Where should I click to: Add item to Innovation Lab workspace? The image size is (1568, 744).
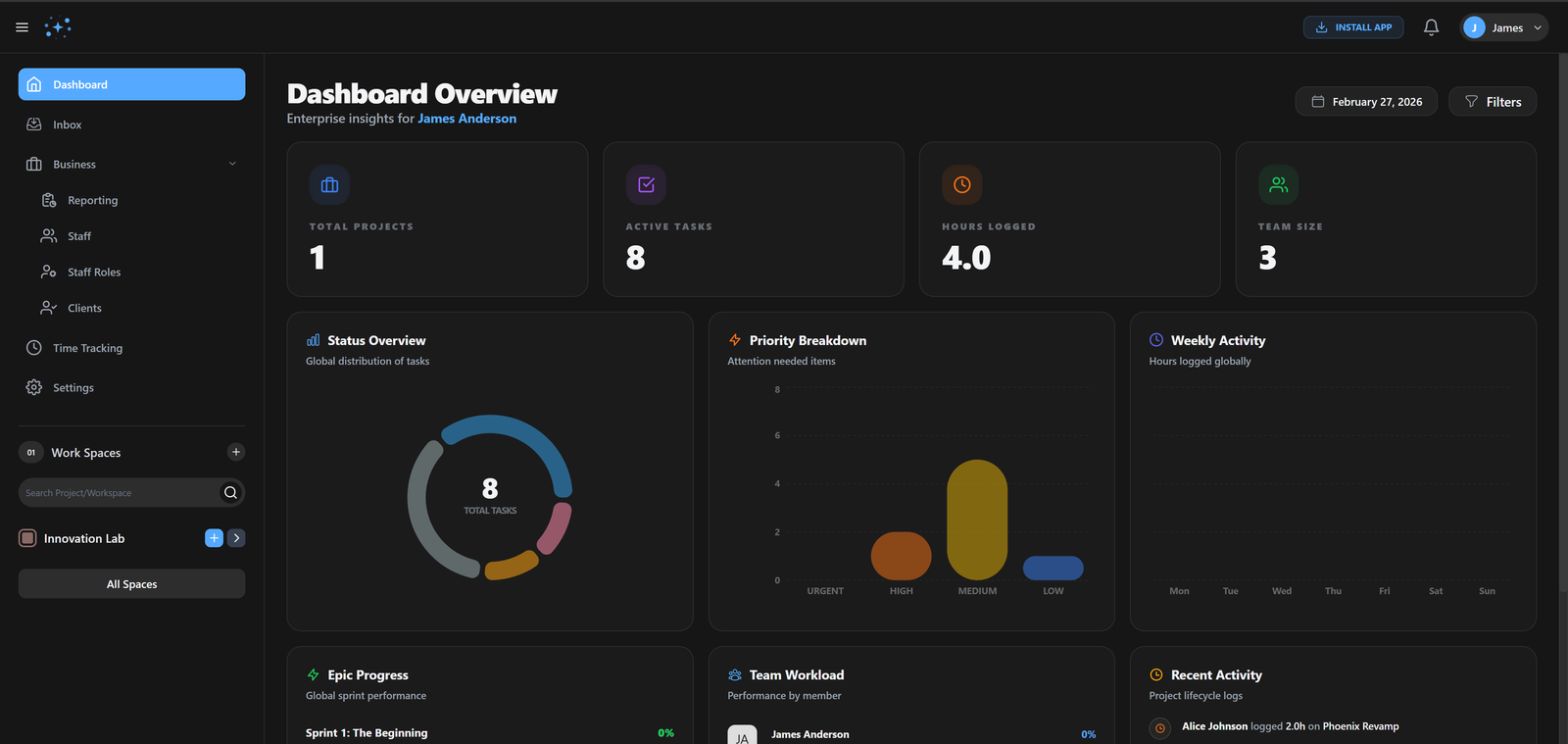[x=214, y=538]
